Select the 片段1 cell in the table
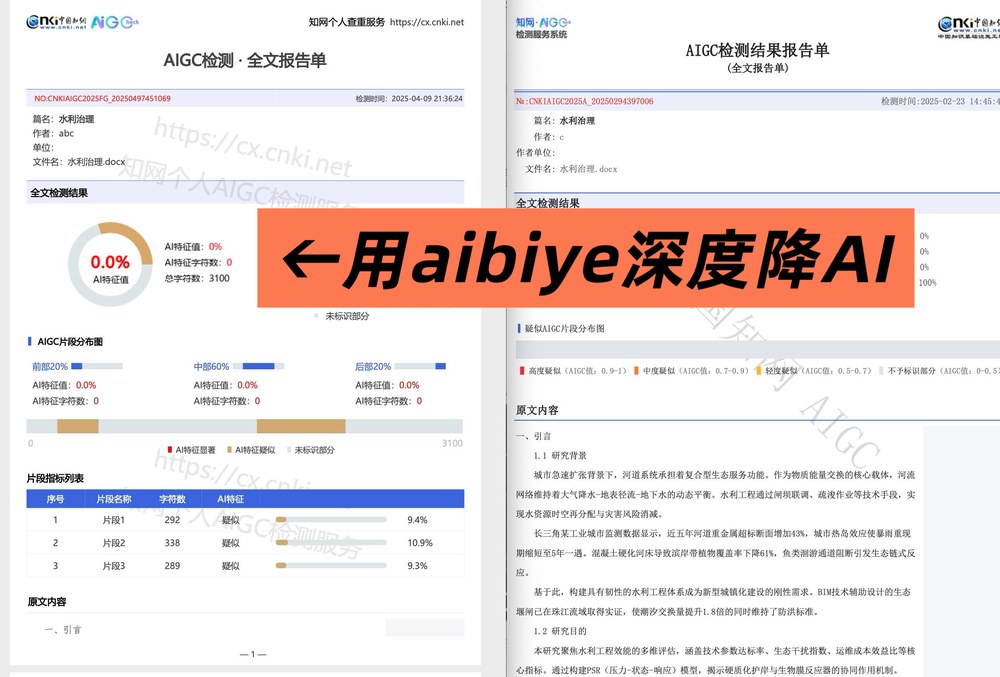This screenshot has width=1000, height=677. pos(114,520)
